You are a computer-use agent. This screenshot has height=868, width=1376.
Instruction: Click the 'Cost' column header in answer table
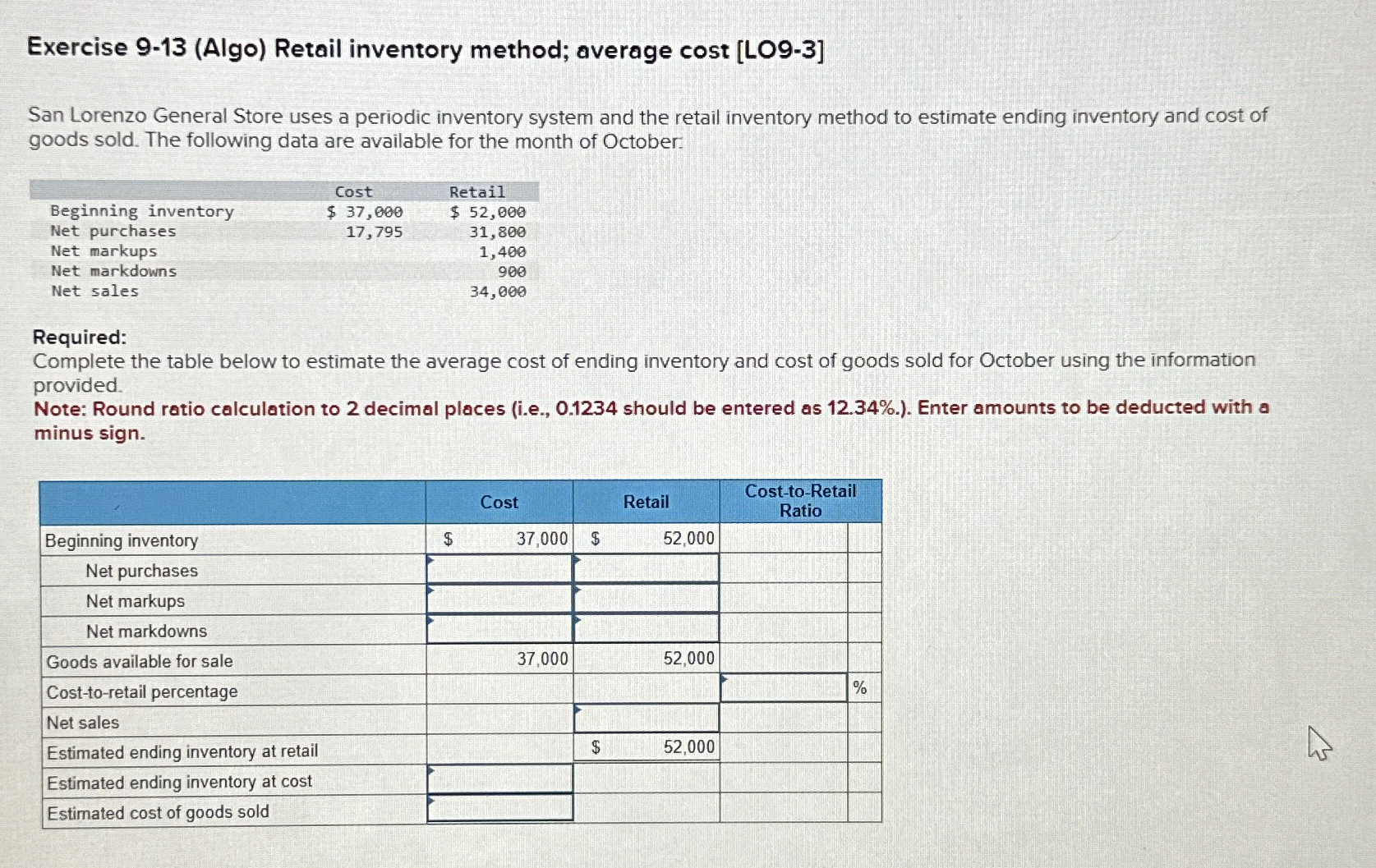(499, 503)
